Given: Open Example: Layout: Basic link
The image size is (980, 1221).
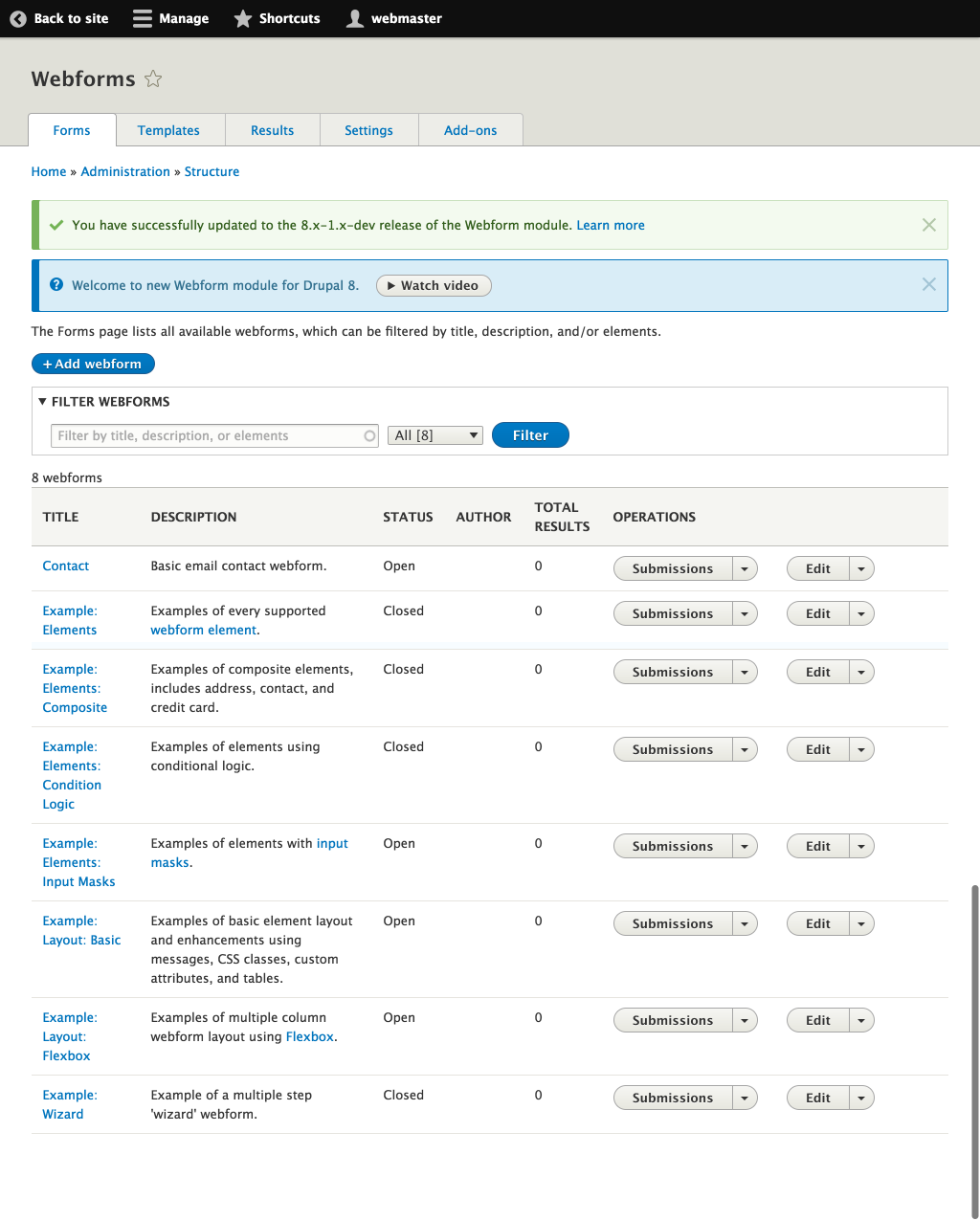Looking at the screenshot, I should [x=81, y=930].
